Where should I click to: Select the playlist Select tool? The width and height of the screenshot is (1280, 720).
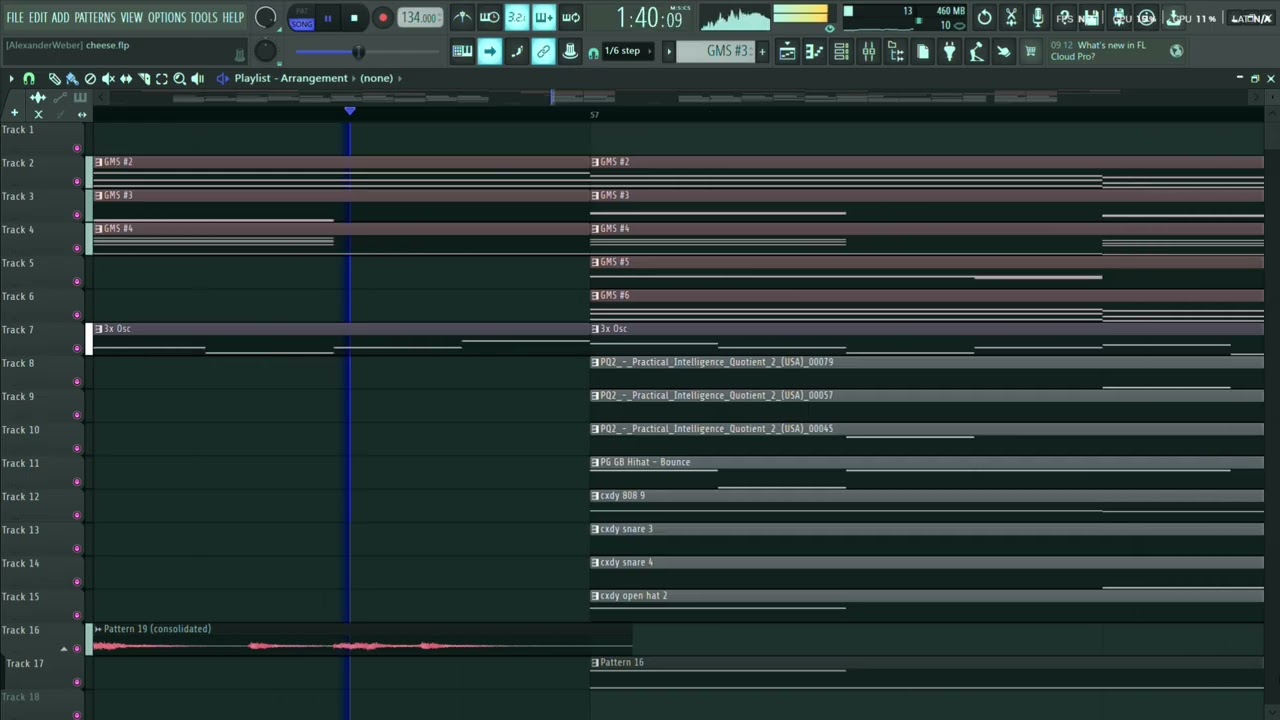162,78
